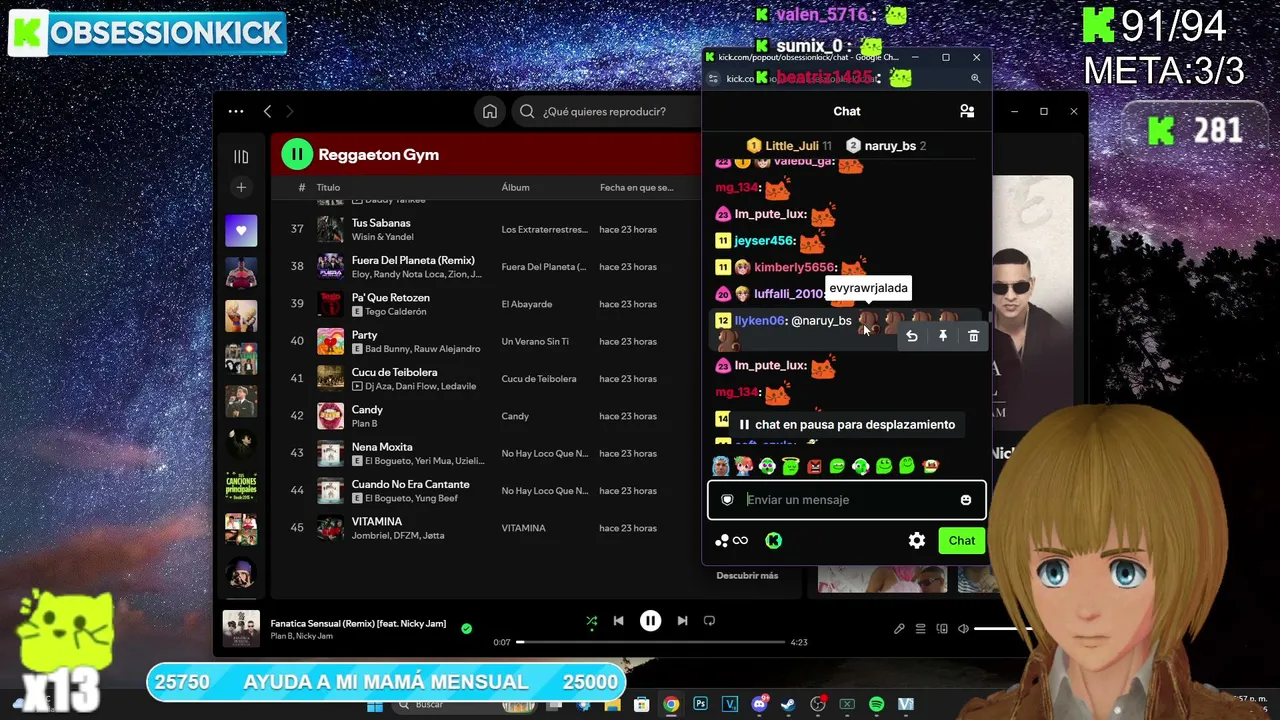The width and height of the screenshot is (1280, 720).
Task: Pause the Reggaeton Gym playlist with the green button
Action: click(x=297, y=154)
